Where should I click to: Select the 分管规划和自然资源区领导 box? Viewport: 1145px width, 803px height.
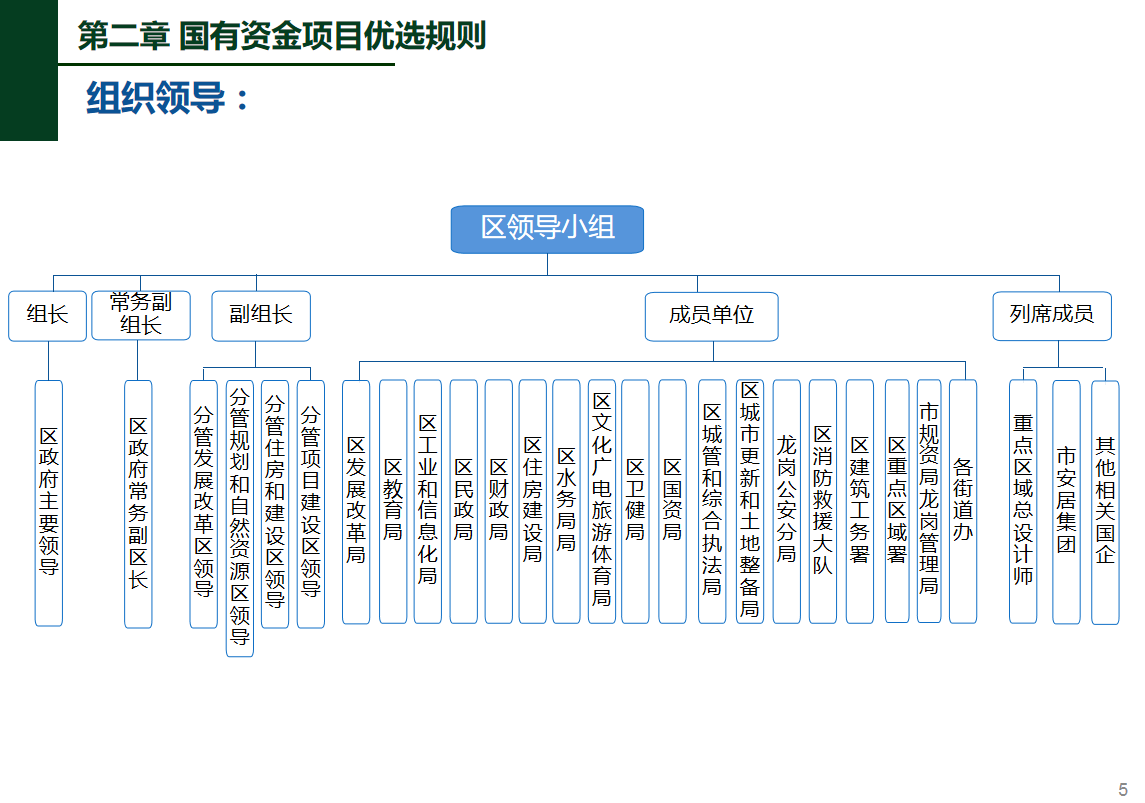click(x=240, y=517)
